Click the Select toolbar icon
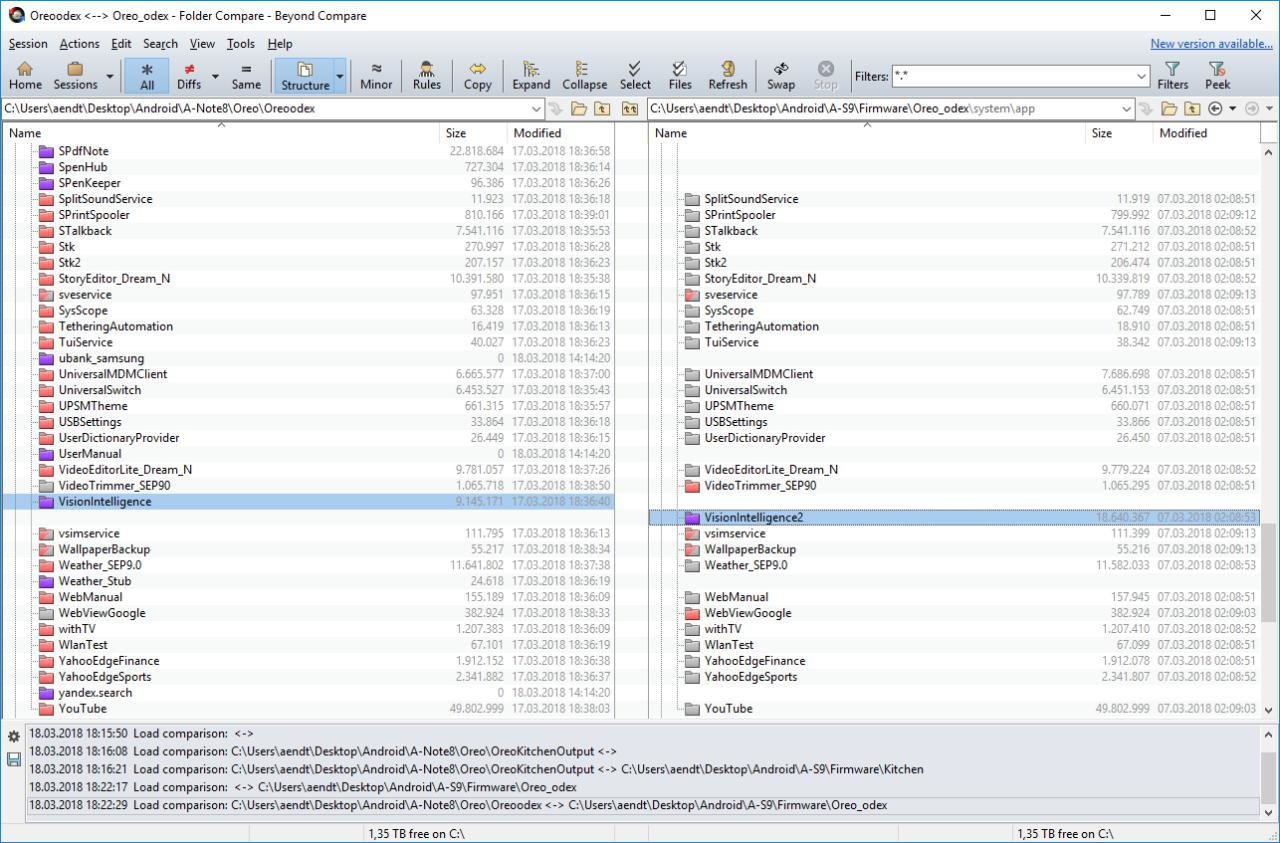The width and height of the screenshot is (1280, 843). click(x=635, y=76)
